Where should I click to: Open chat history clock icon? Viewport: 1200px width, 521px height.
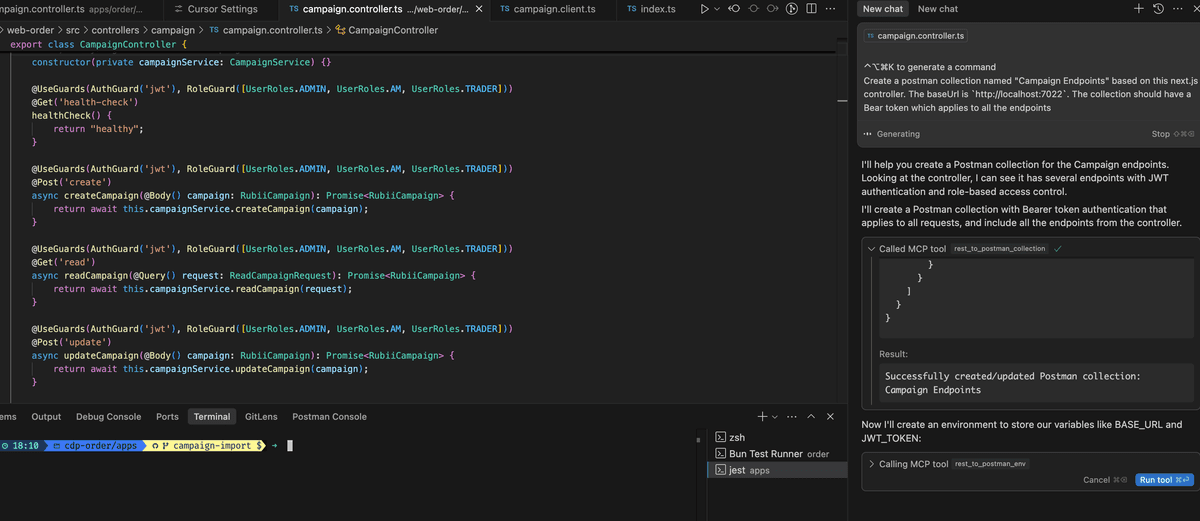click(1158, 9)
